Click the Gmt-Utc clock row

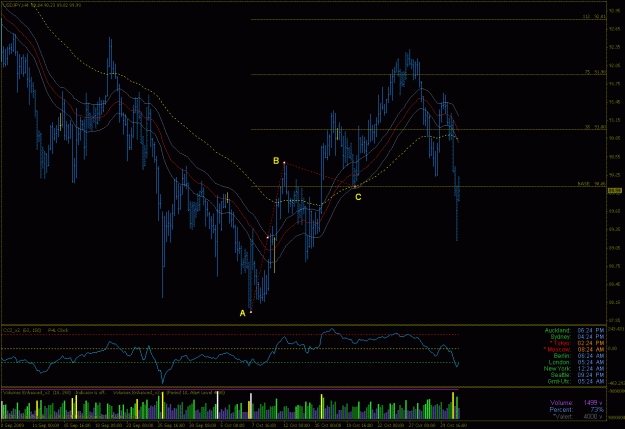point(576,381)
